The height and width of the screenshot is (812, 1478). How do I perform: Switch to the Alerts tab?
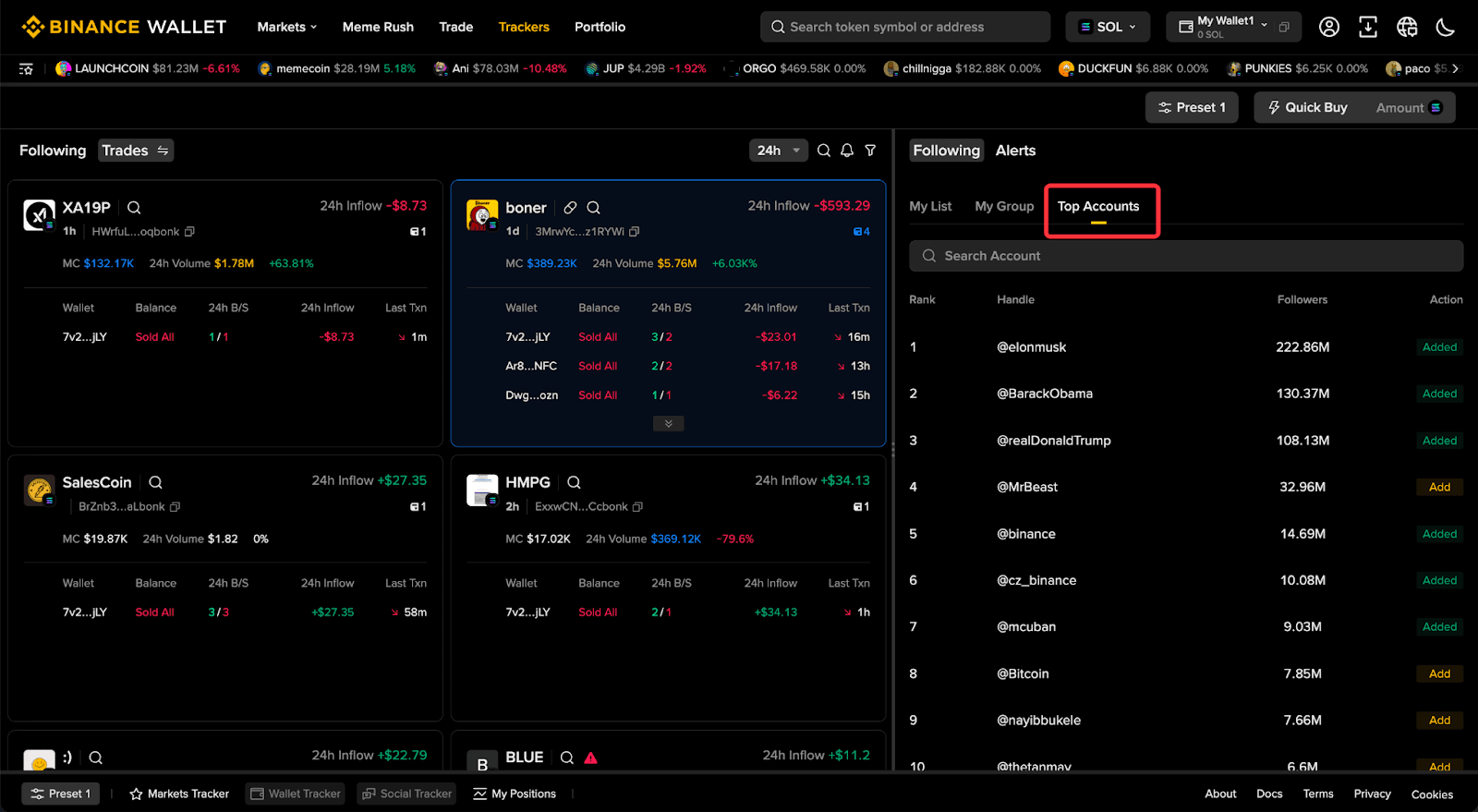coord(1015,151)
